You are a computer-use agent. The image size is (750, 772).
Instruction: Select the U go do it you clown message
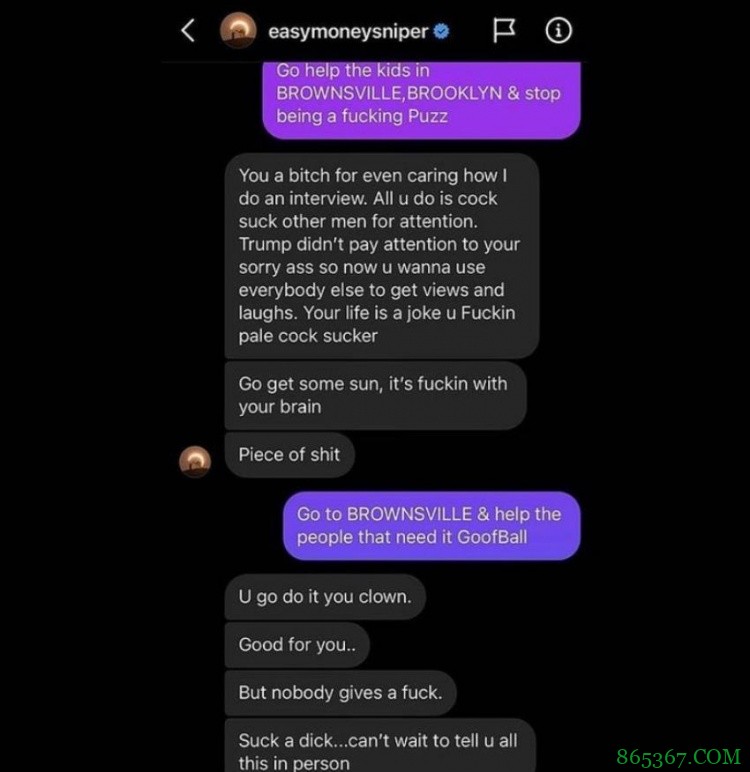pyautogui.click(x=325, y=597)
